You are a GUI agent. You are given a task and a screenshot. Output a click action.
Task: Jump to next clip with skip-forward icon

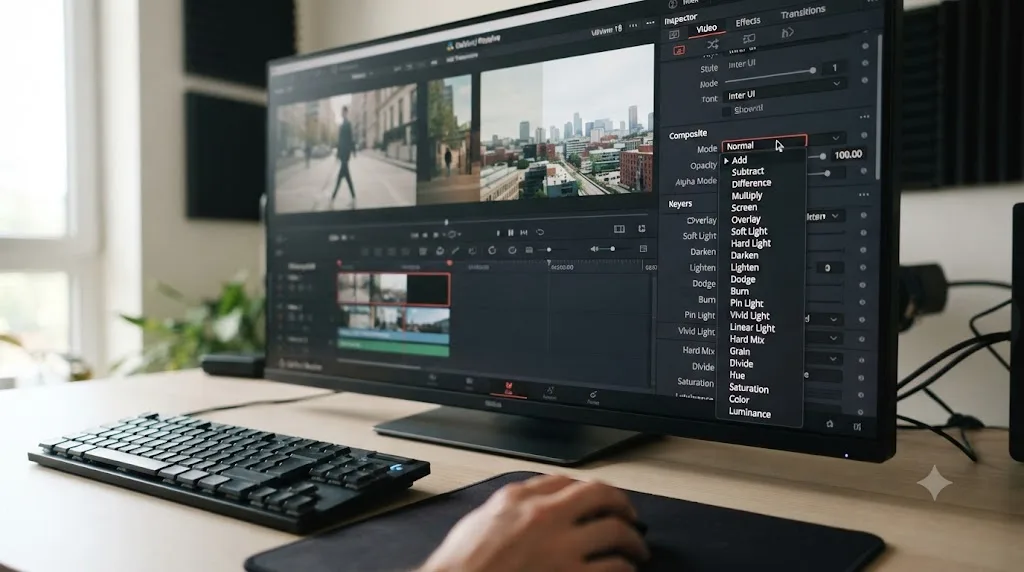(524, 232)
